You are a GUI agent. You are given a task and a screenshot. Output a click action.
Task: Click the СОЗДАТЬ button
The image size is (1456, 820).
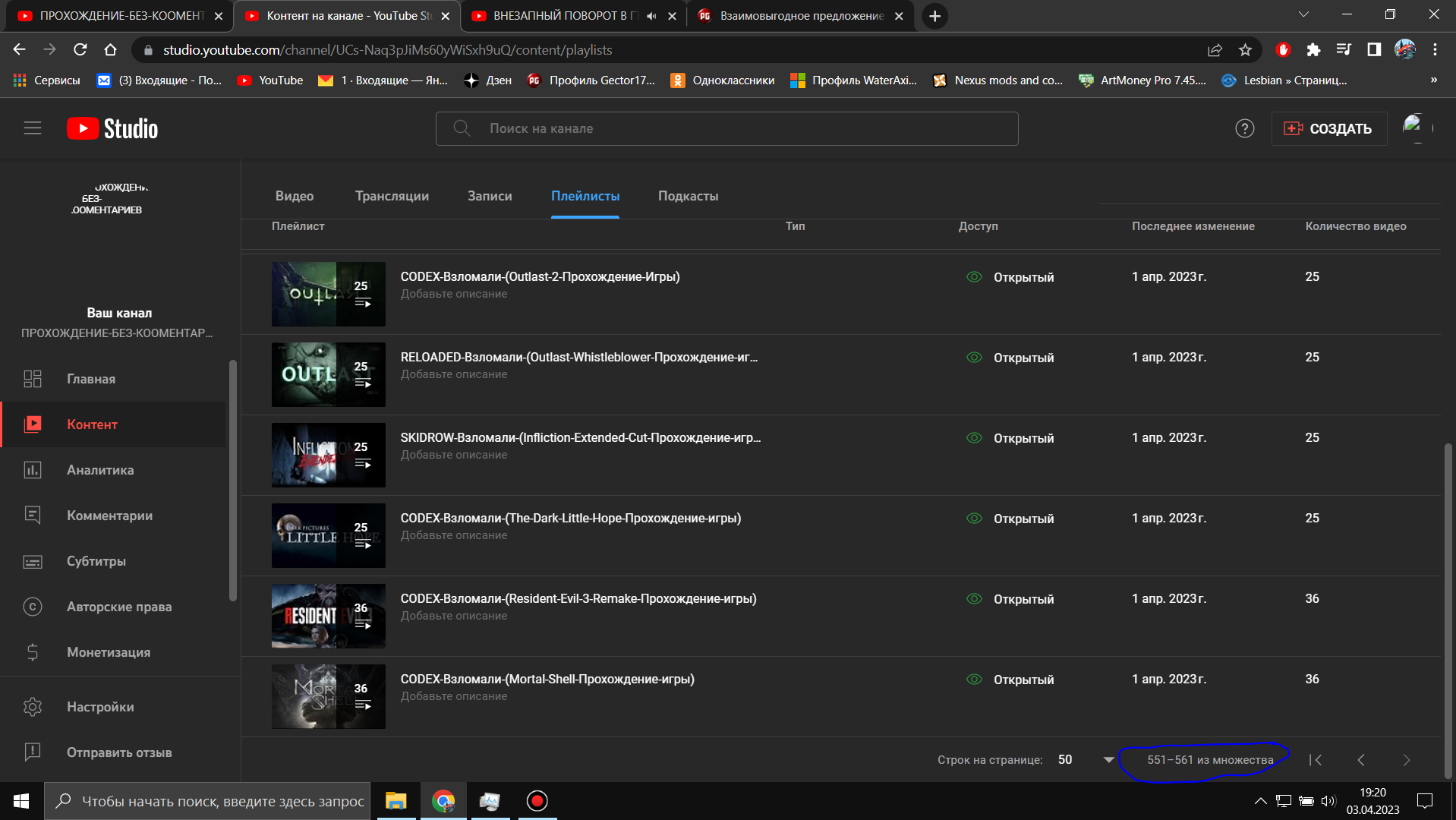point(1328,128)
